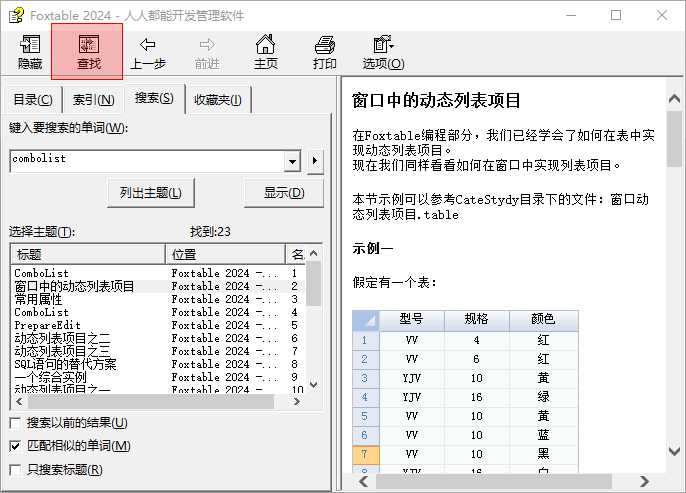
Task: Click content pane scroll left arrow
Action: click(364, 482)
